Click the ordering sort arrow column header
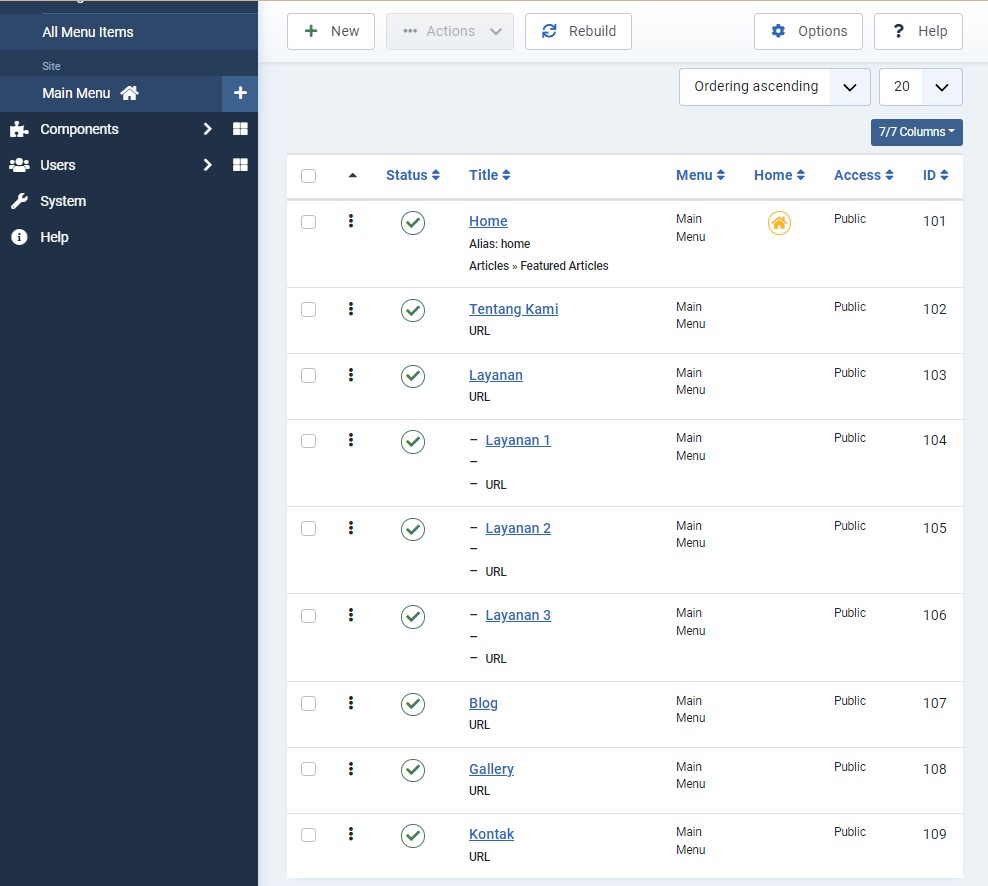Viewport: 988px width, 886px height. (352, 176)
